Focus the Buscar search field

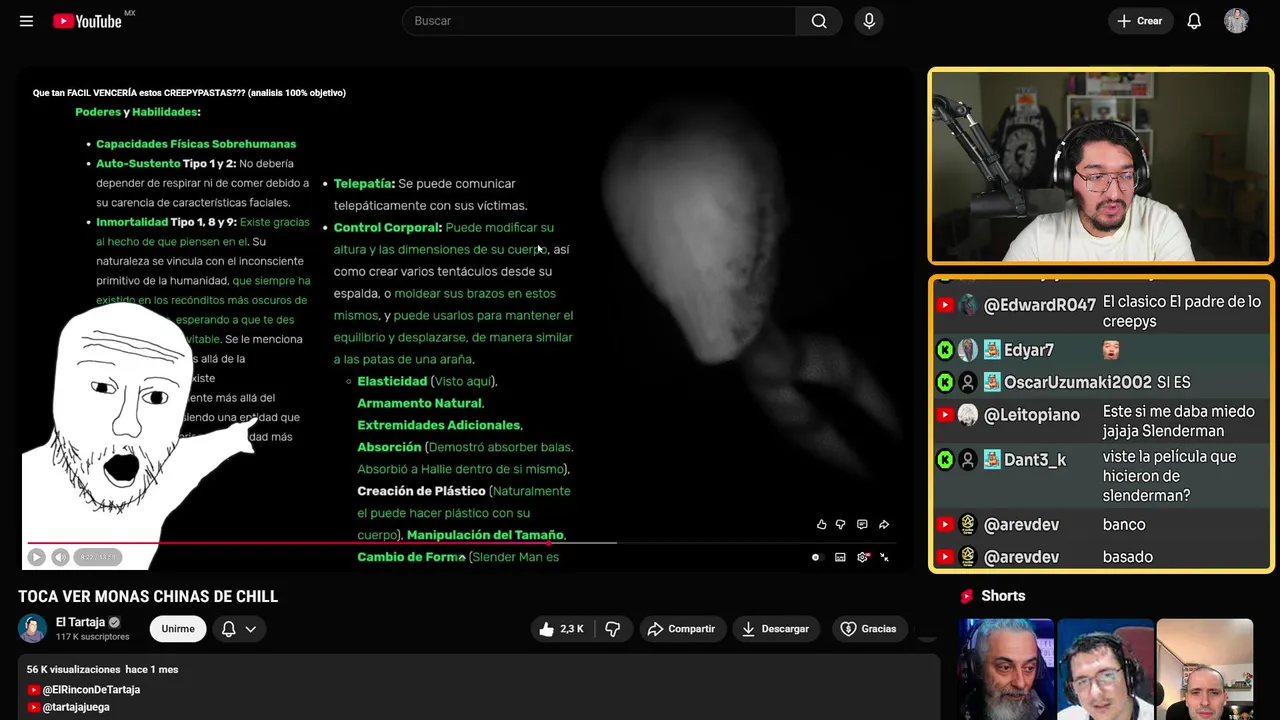(600, 21)
